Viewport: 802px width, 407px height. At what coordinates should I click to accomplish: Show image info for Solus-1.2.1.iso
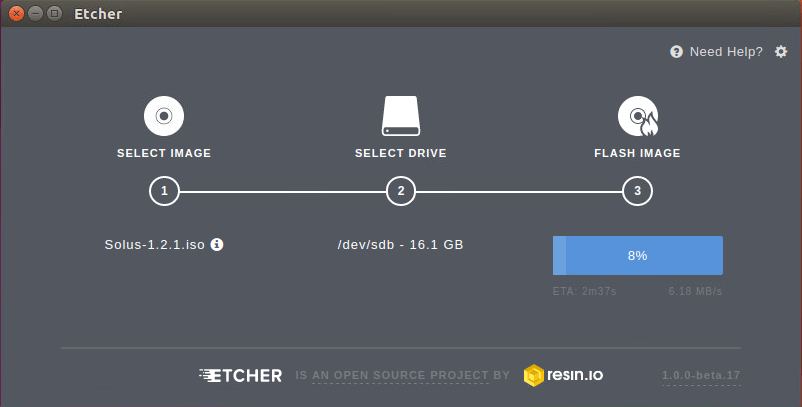(x=217, y=244)
